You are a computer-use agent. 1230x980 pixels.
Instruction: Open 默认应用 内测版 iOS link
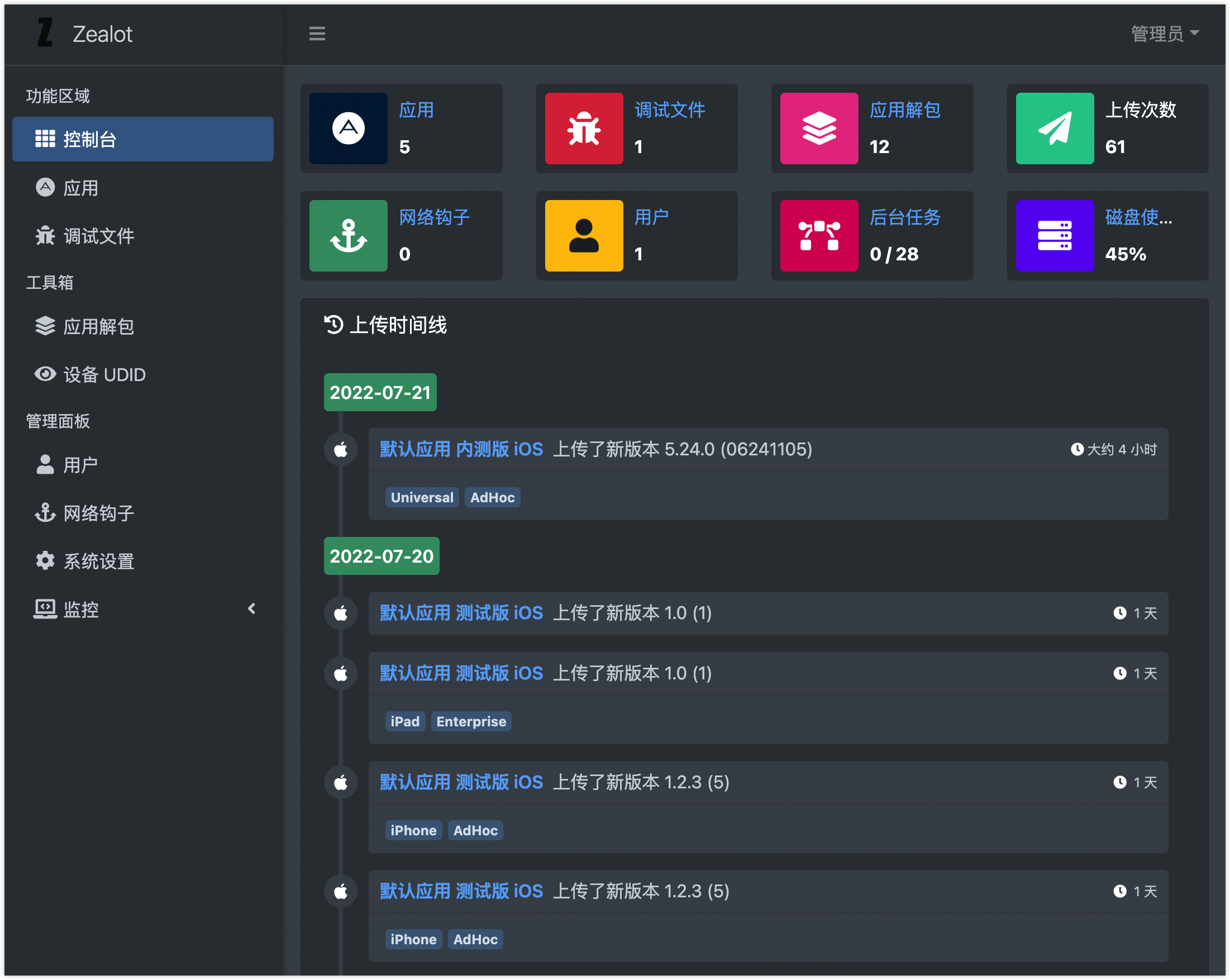(x=461, y=450)
